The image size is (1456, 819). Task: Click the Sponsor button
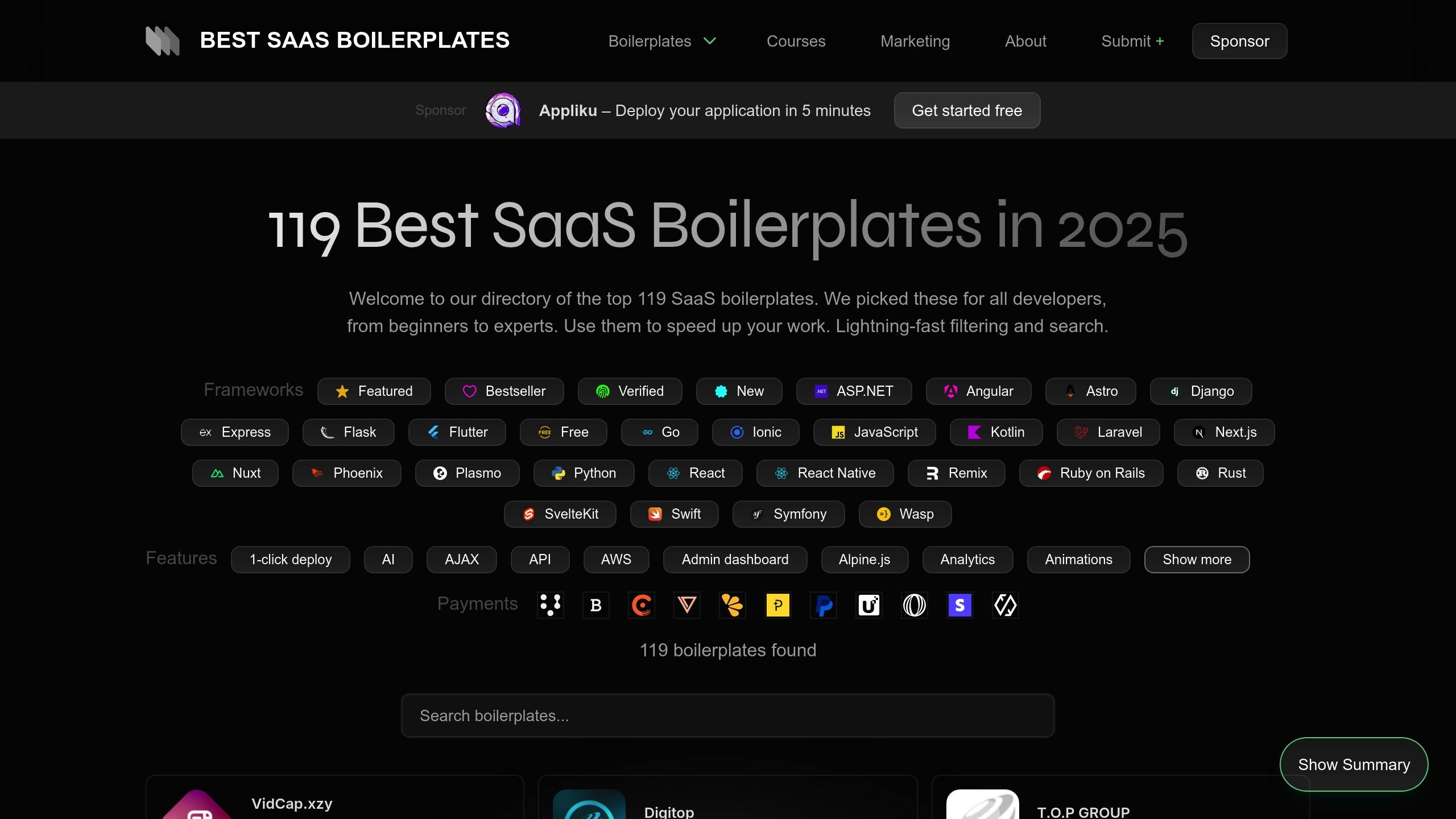[x=1239, y=41]
